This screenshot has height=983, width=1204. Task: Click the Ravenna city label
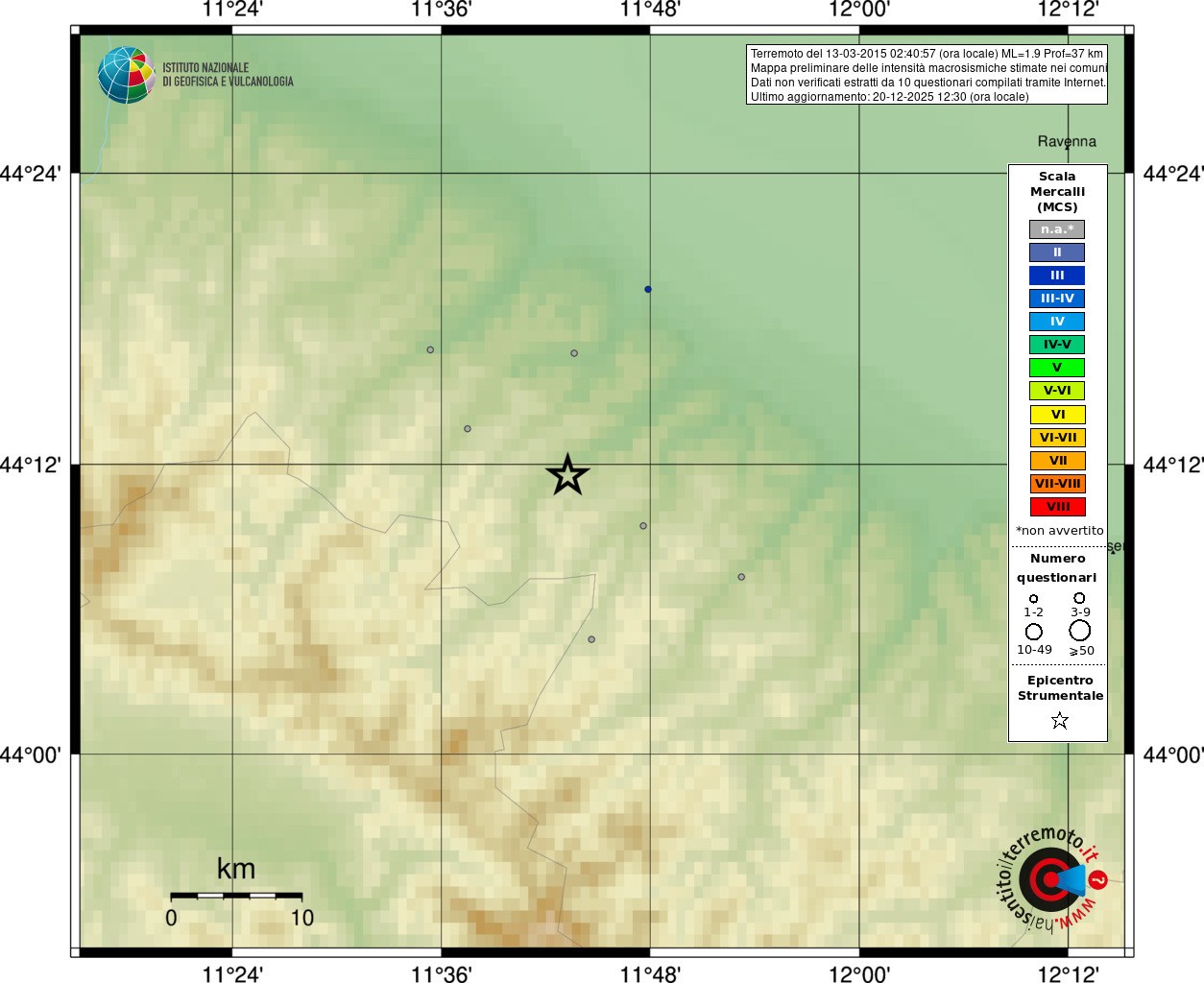[x=1067, y=141]
